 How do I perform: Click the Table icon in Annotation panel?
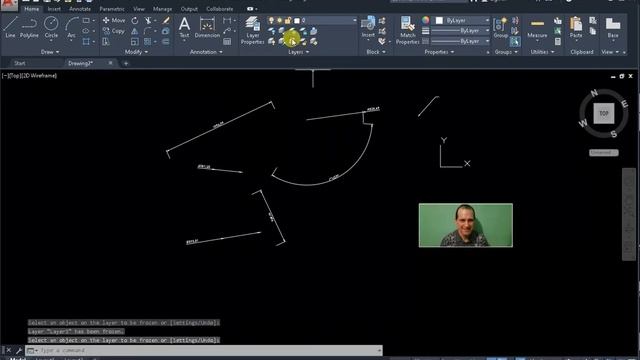[x=227, y=42]
